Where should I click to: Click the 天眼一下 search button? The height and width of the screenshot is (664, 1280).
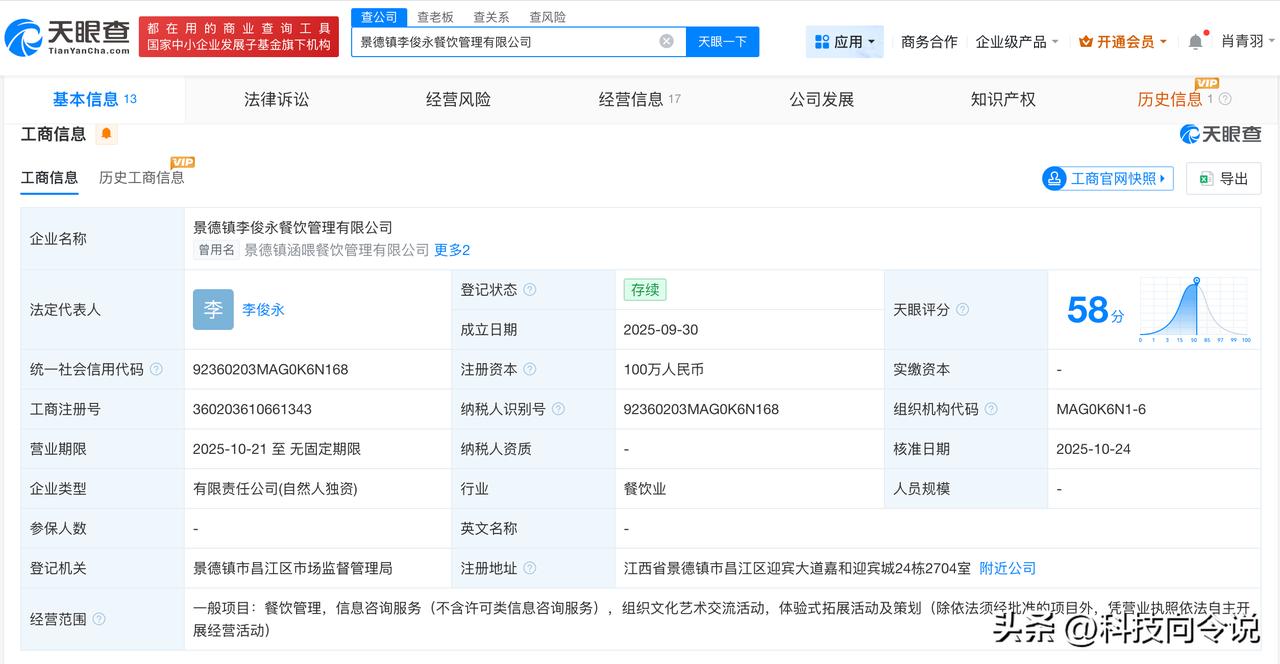722,41
